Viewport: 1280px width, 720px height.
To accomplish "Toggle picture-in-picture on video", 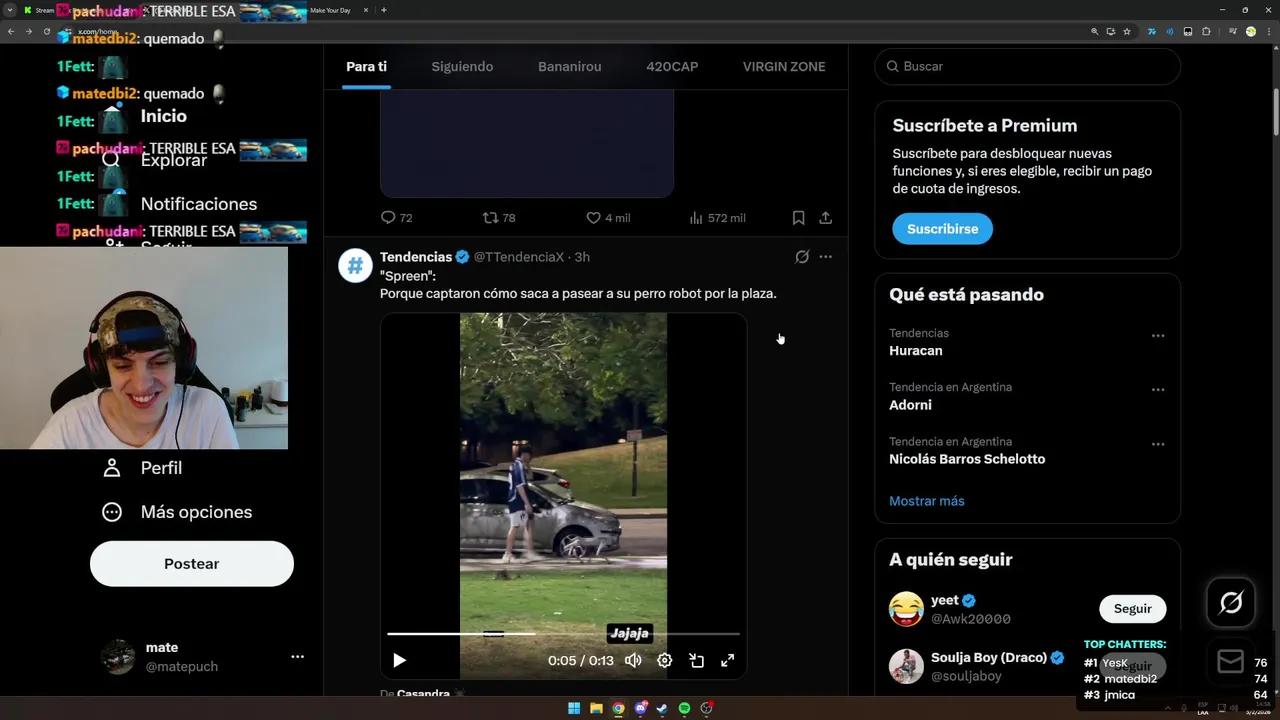I will (x=697, y=660).
